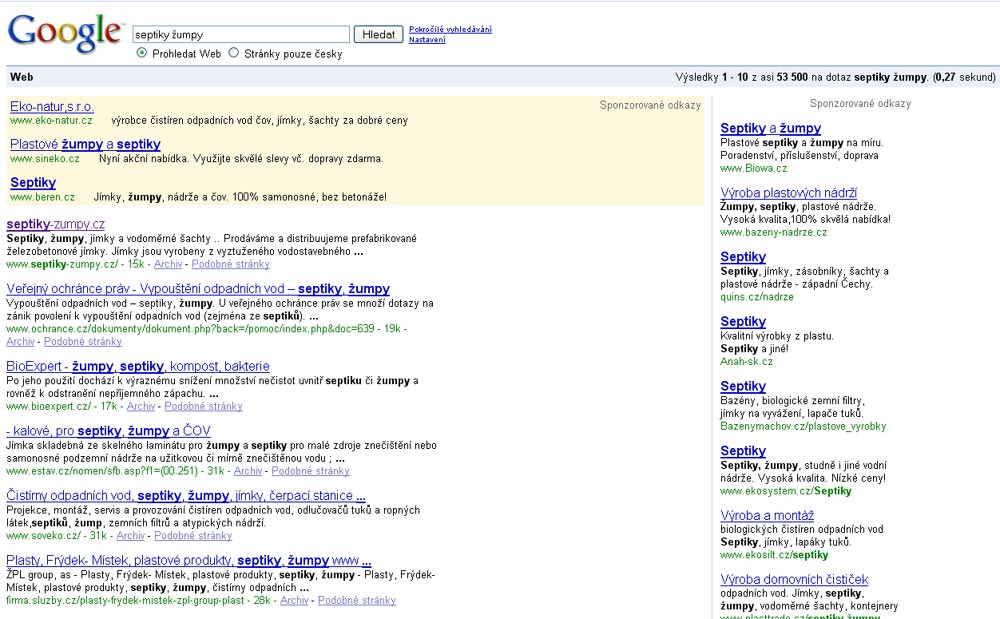Screen dimensions: 1000x619
Task: Open the result titled septiky-zumpy.cz
Action: 55,224
